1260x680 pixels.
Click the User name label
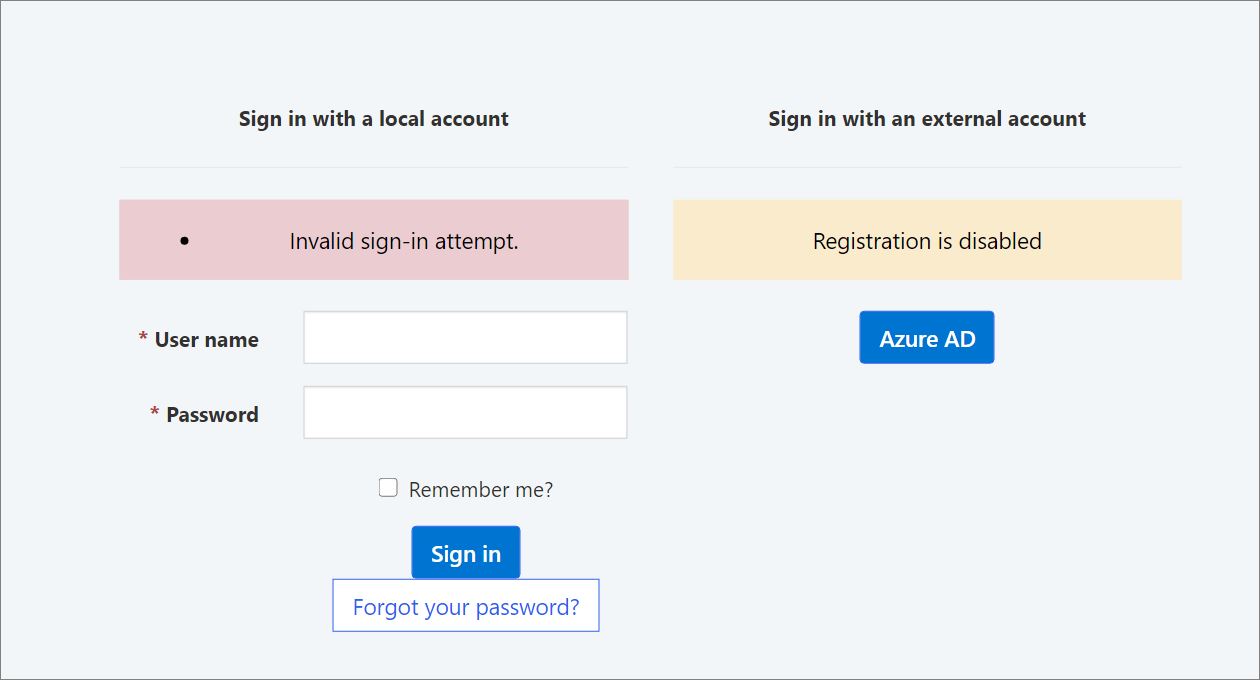pos(205,339)
